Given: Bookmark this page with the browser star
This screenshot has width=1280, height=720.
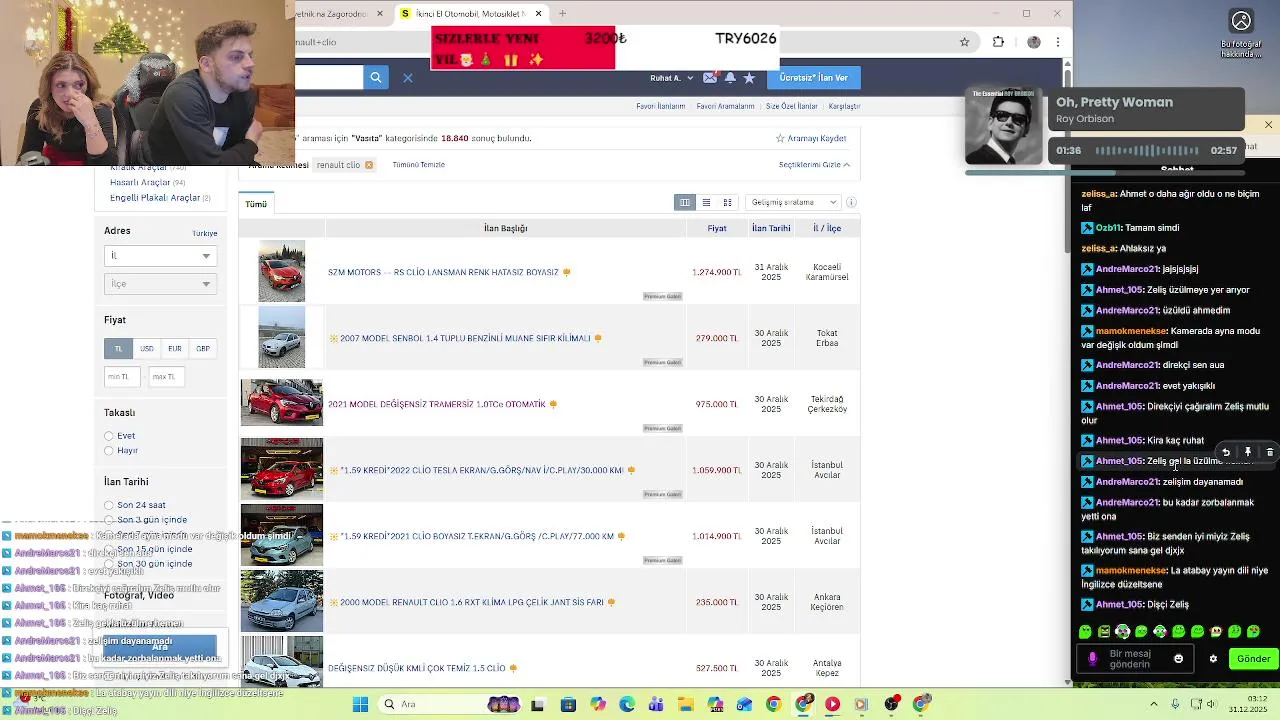Looking at the screenshot, I should 964,42.
